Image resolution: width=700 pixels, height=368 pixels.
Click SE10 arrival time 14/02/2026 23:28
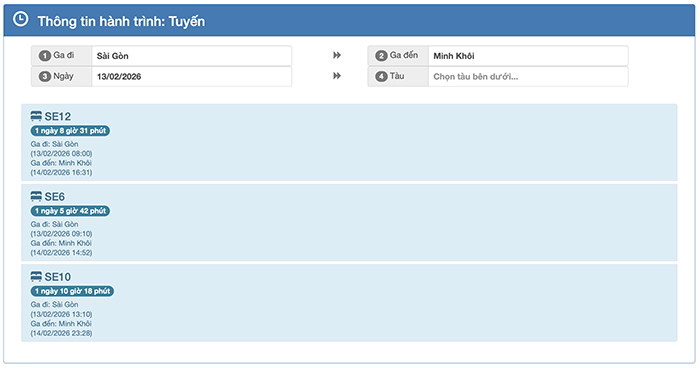pyautogui.click(x=62, y=333)
